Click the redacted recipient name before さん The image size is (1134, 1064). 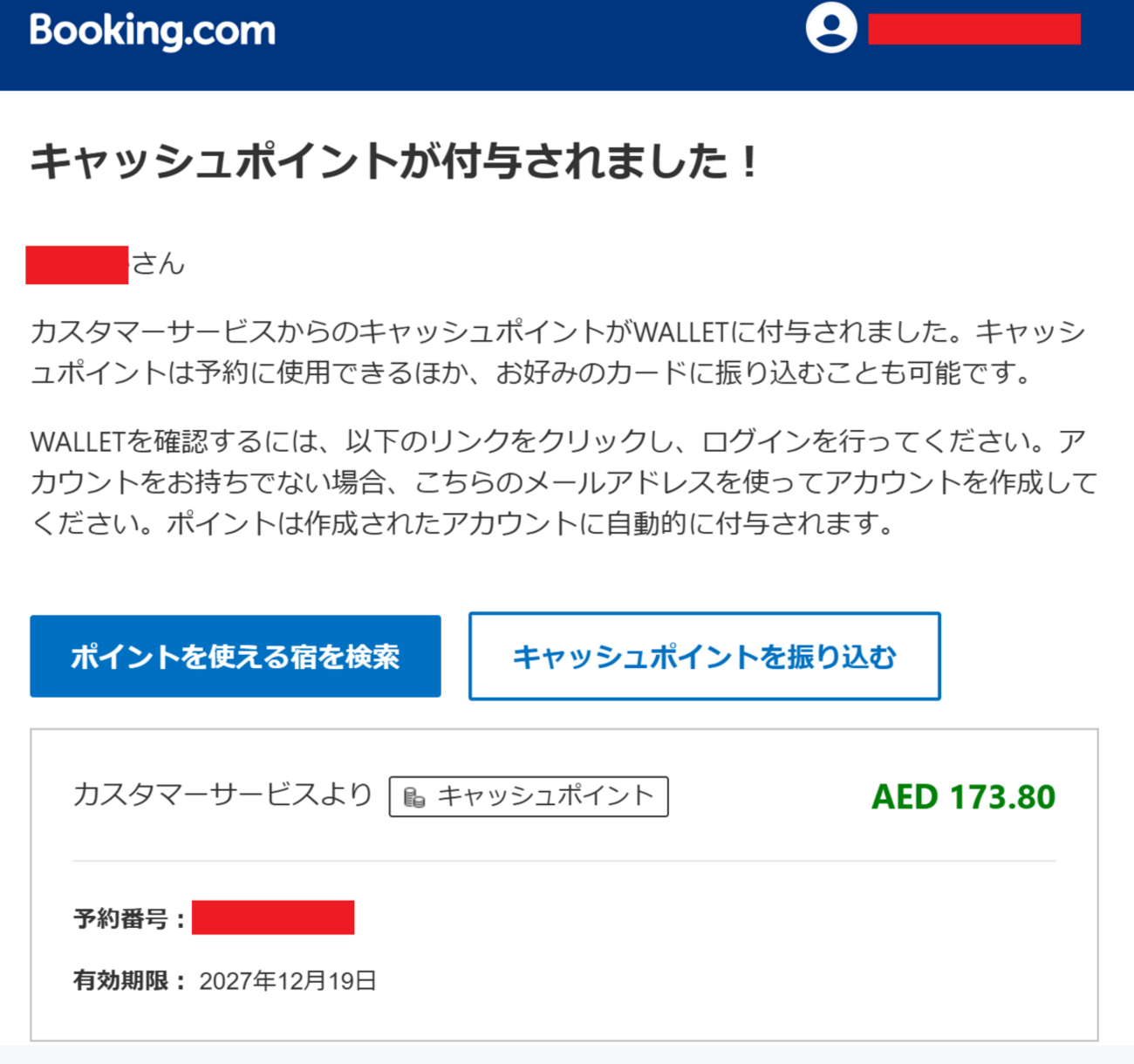click(77, 265)
